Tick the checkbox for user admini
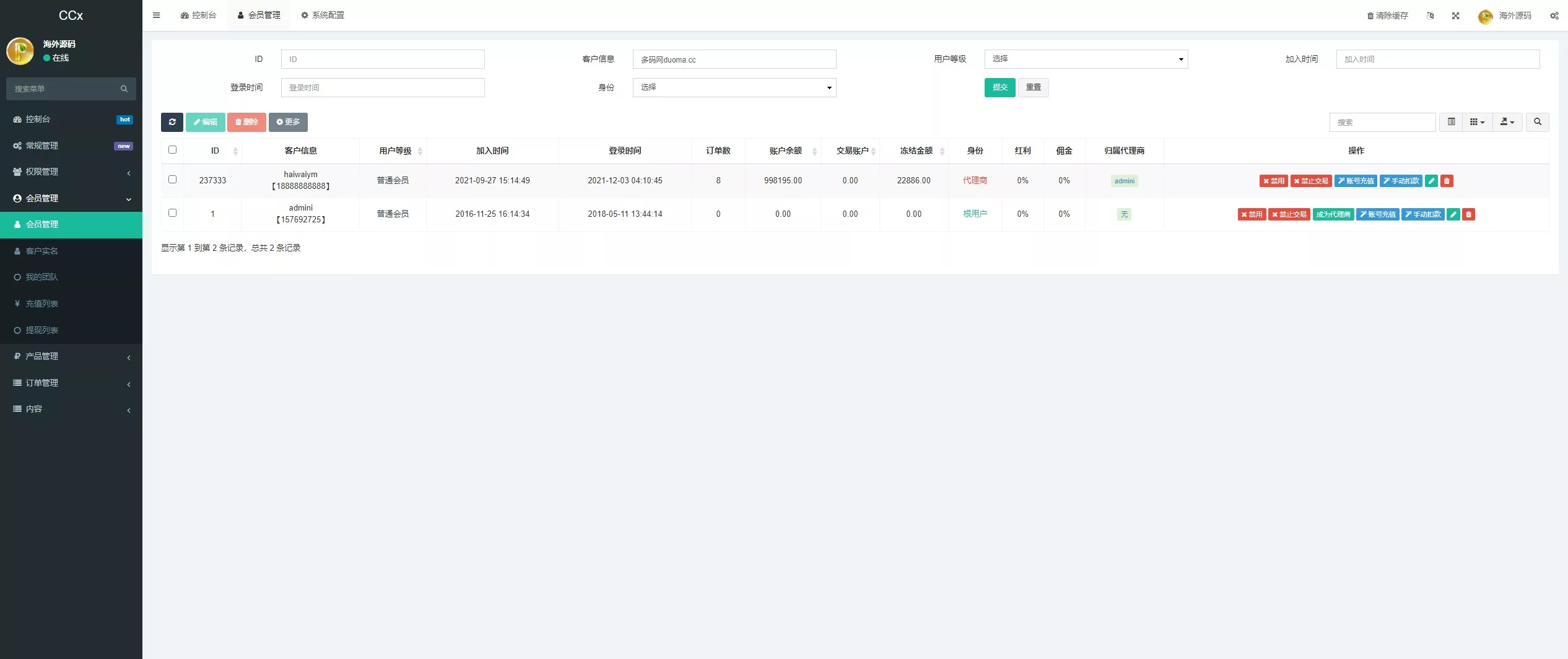Image resolution: width=1568 pixels, height=659 pixels. tap(172, 212)
